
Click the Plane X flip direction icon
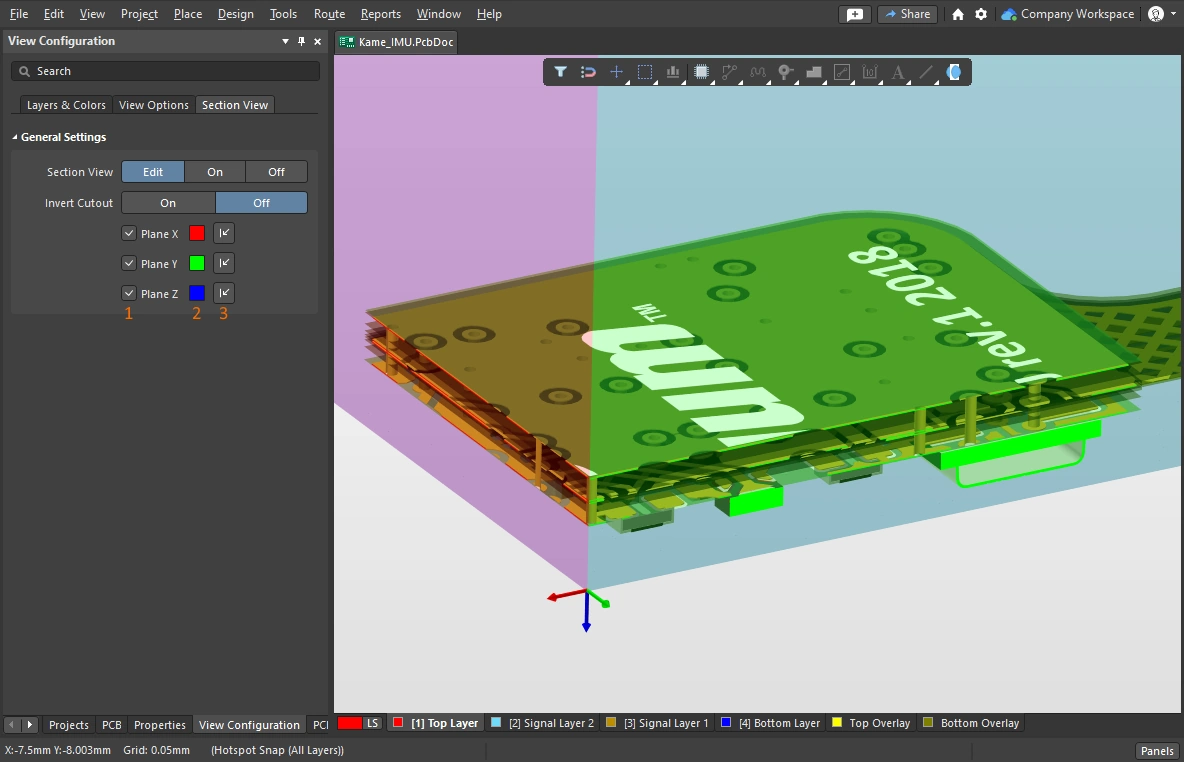click(x=225, y=233)
